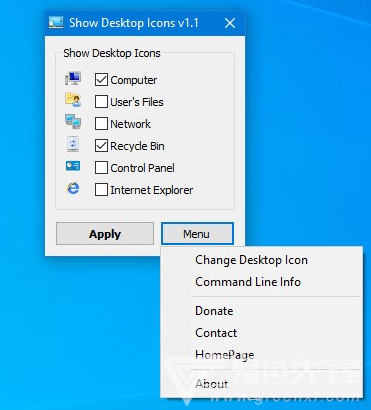Check the Internet Explorer checkbox

point(101,190)
